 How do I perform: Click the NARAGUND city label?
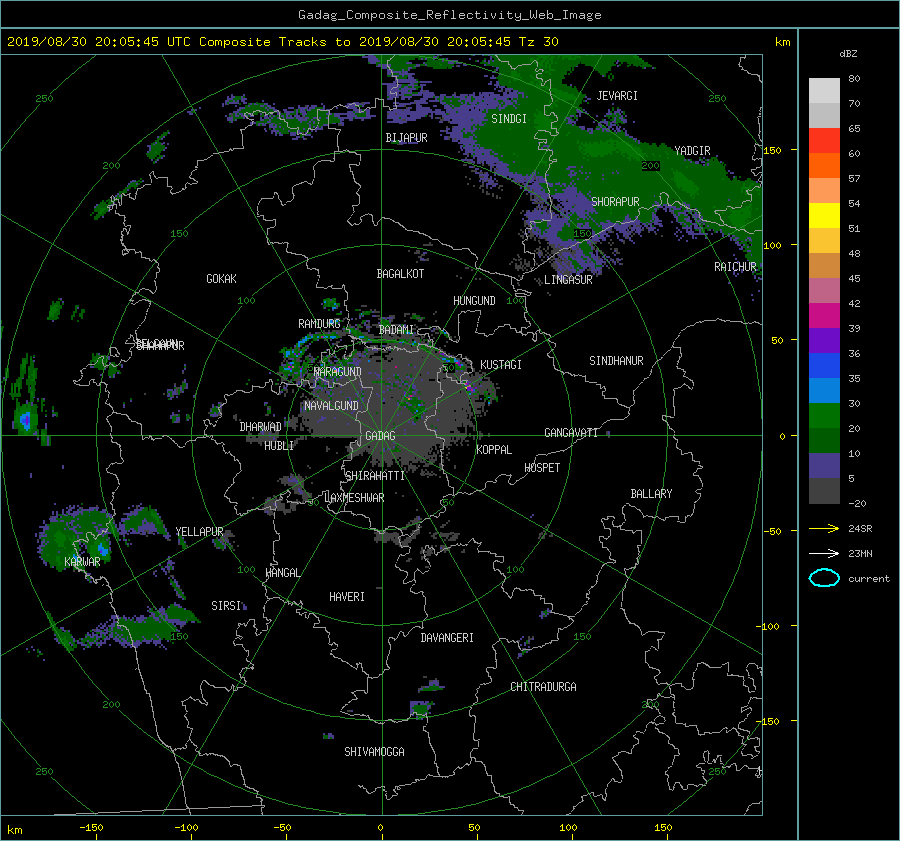pyautogui.click(x=338, y=372)
